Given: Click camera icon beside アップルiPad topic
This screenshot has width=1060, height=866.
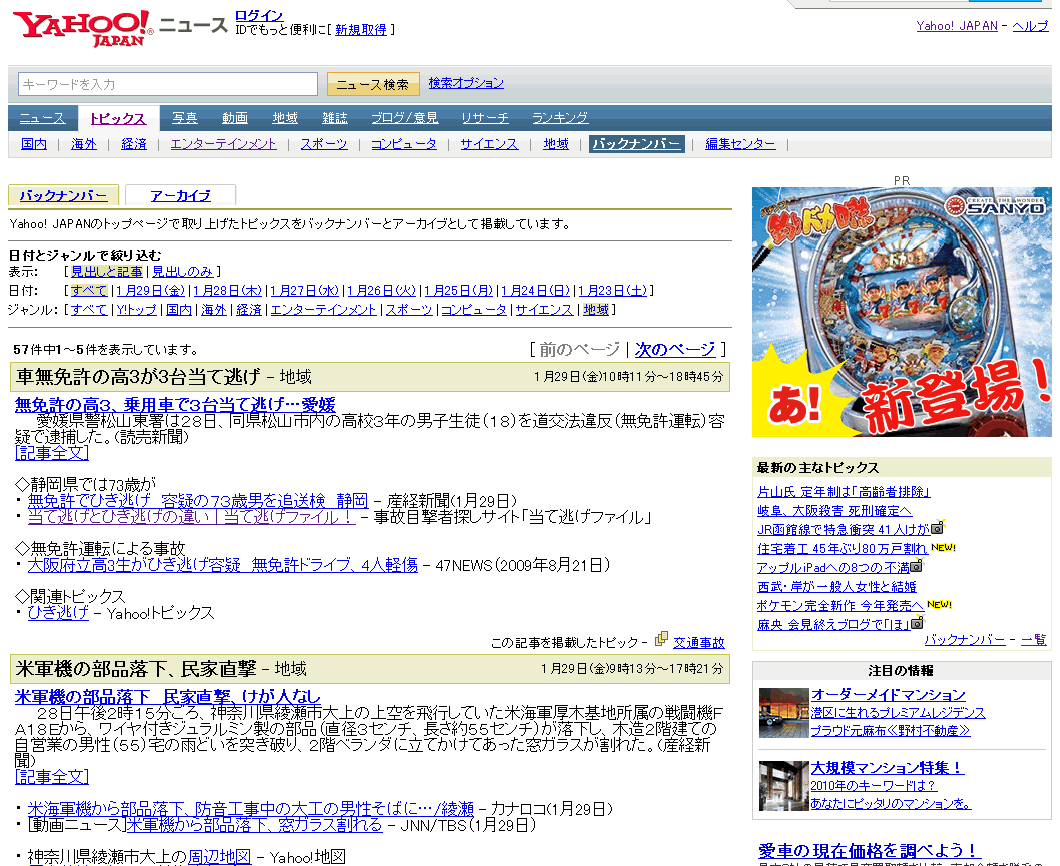Looking at the screenshot, I should tap(917, 565).
